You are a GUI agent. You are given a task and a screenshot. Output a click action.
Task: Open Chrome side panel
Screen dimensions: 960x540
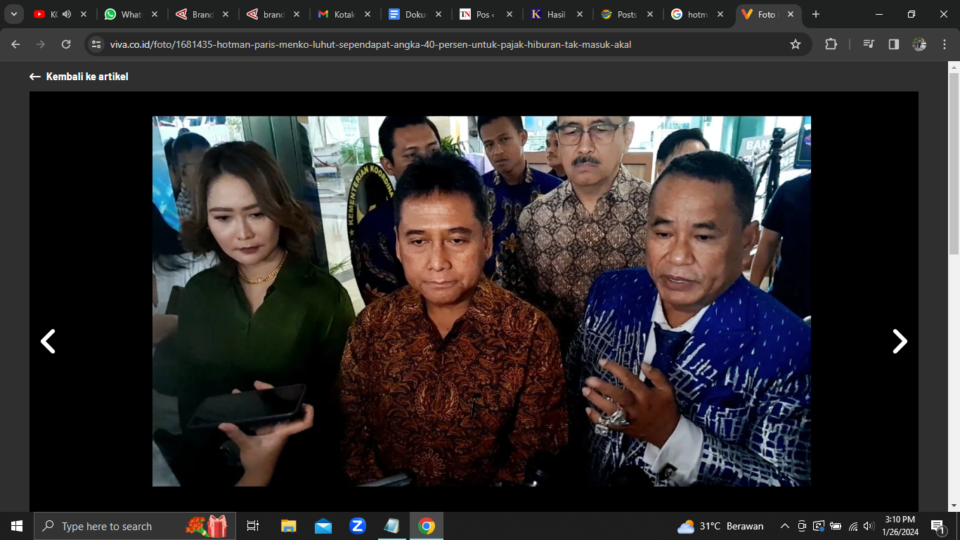pyautogui.click(x=893, y=44)
